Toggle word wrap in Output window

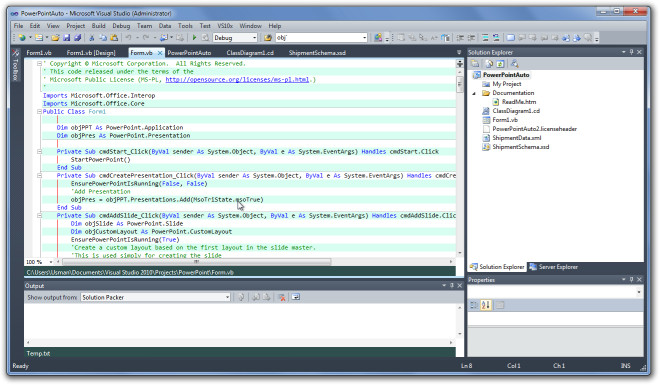pos(296,297)
